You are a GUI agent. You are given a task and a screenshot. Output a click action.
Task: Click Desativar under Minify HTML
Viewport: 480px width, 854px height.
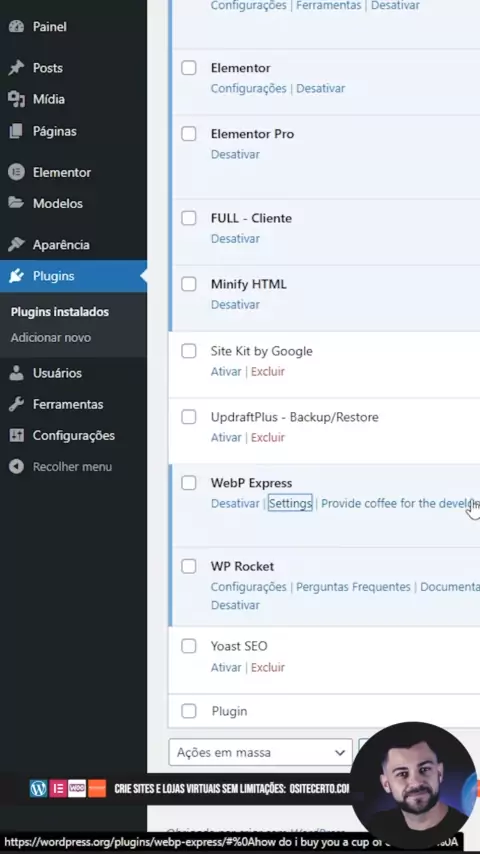[x=235, y=304]
